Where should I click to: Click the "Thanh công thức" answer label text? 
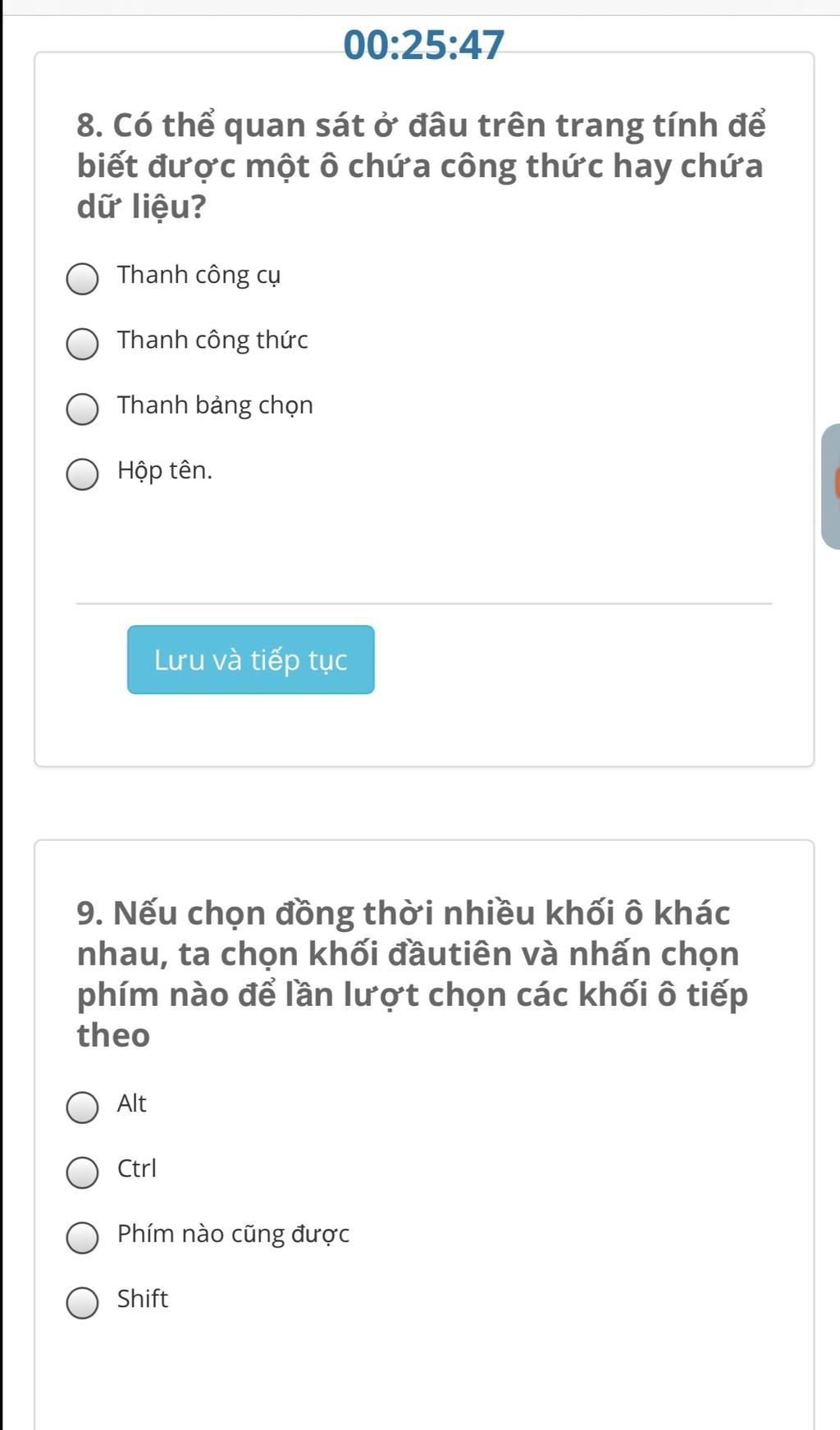[x=212, y=340]
